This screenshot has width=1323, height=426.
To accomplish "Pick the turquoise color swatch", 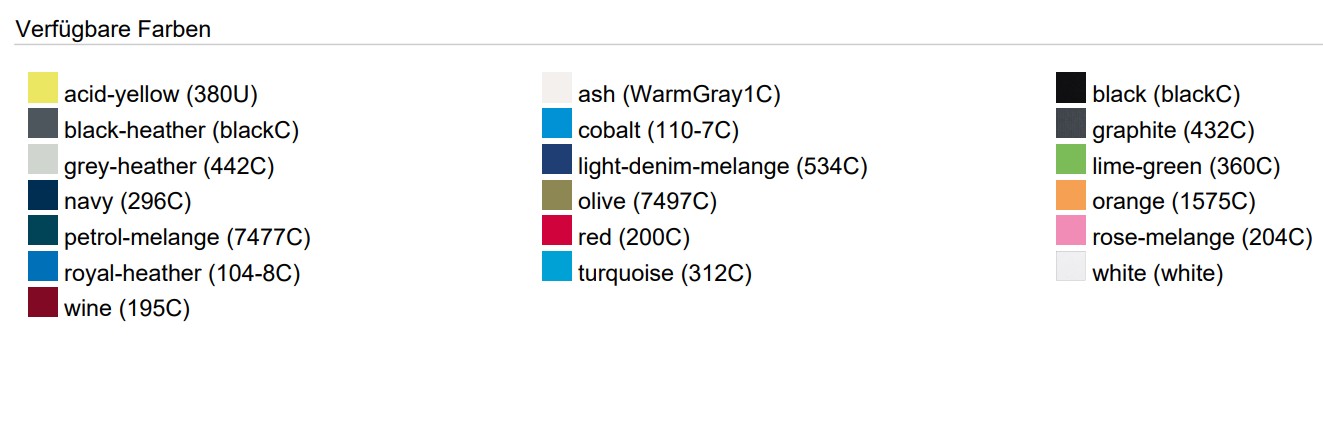I will [557, 267].
